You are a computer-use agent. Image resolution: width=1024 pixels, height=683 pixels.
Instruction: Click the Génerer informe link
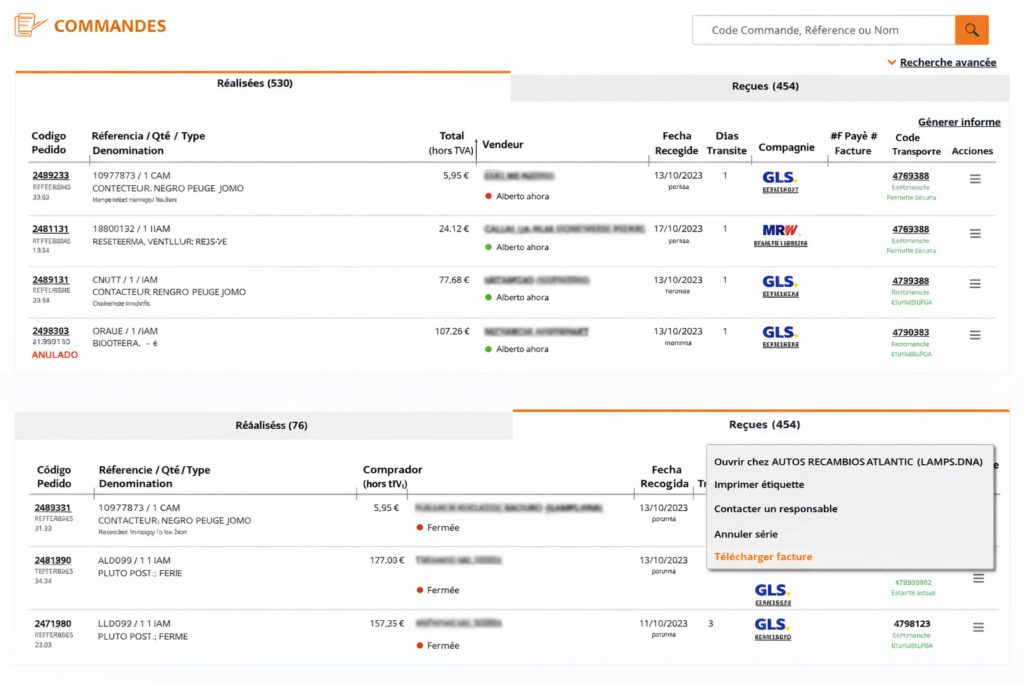pos(958,122)
